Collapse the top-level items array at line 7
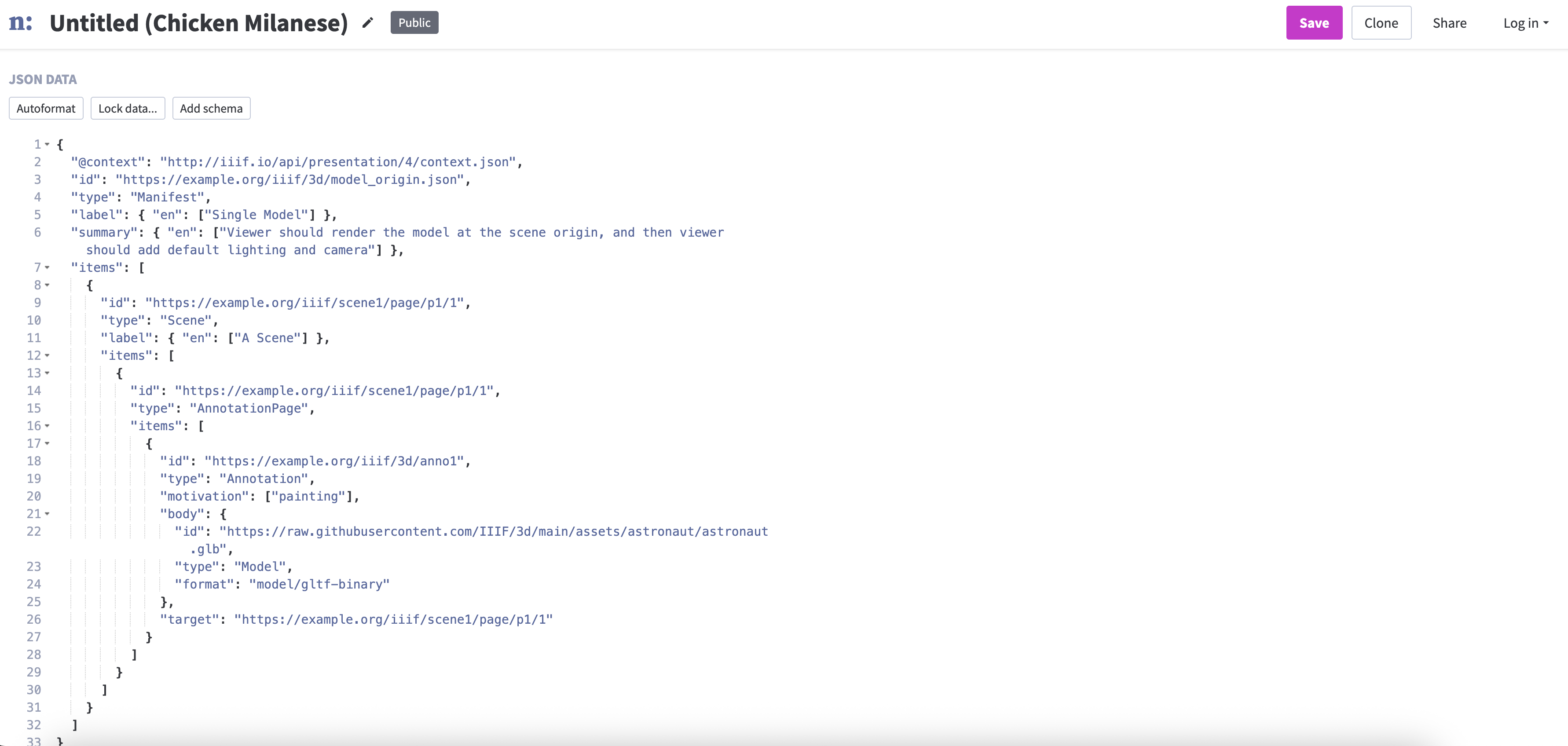This screenshot has height=746, width=1568. click(x=48, y=268)
